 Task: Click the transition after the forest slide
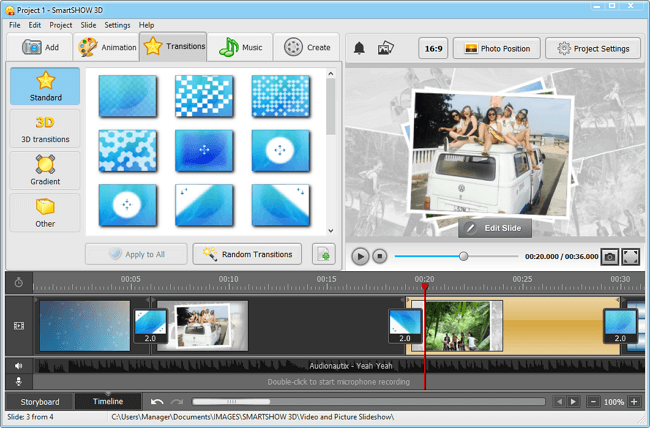(x=620, y=326)
